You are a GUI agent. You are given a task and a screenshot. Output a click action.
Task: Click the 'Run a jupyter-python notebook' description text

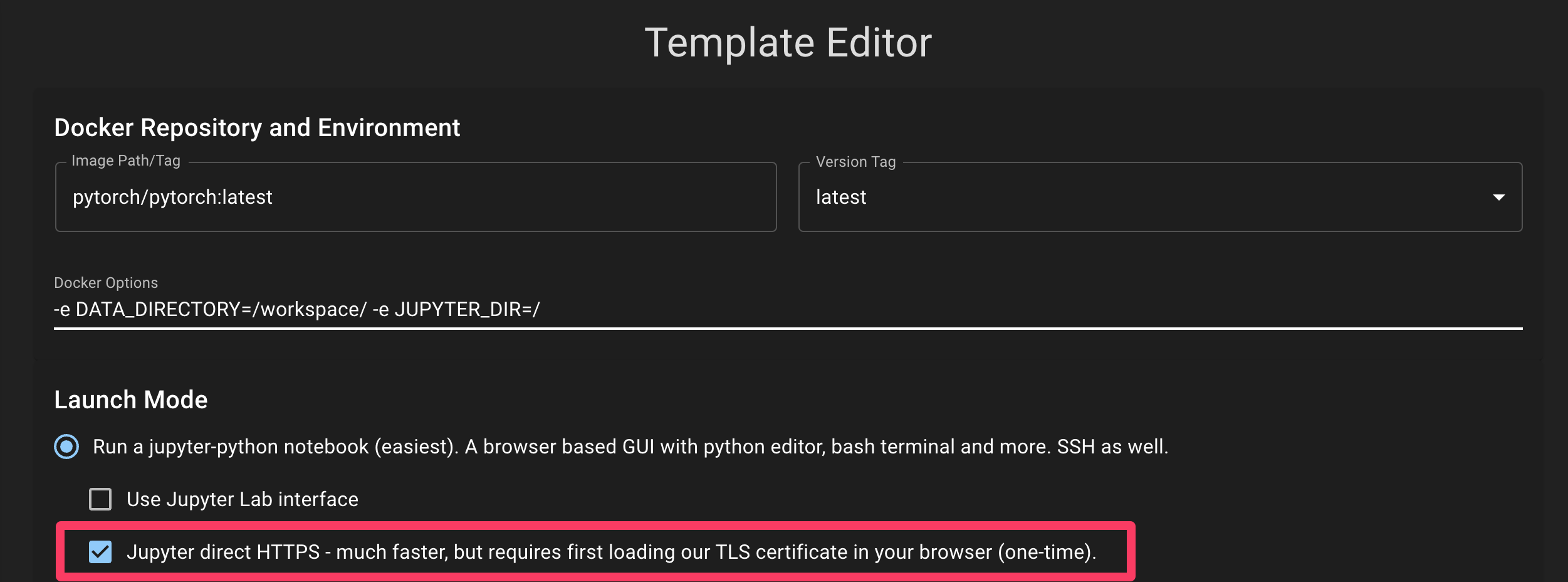pos(630,447)
